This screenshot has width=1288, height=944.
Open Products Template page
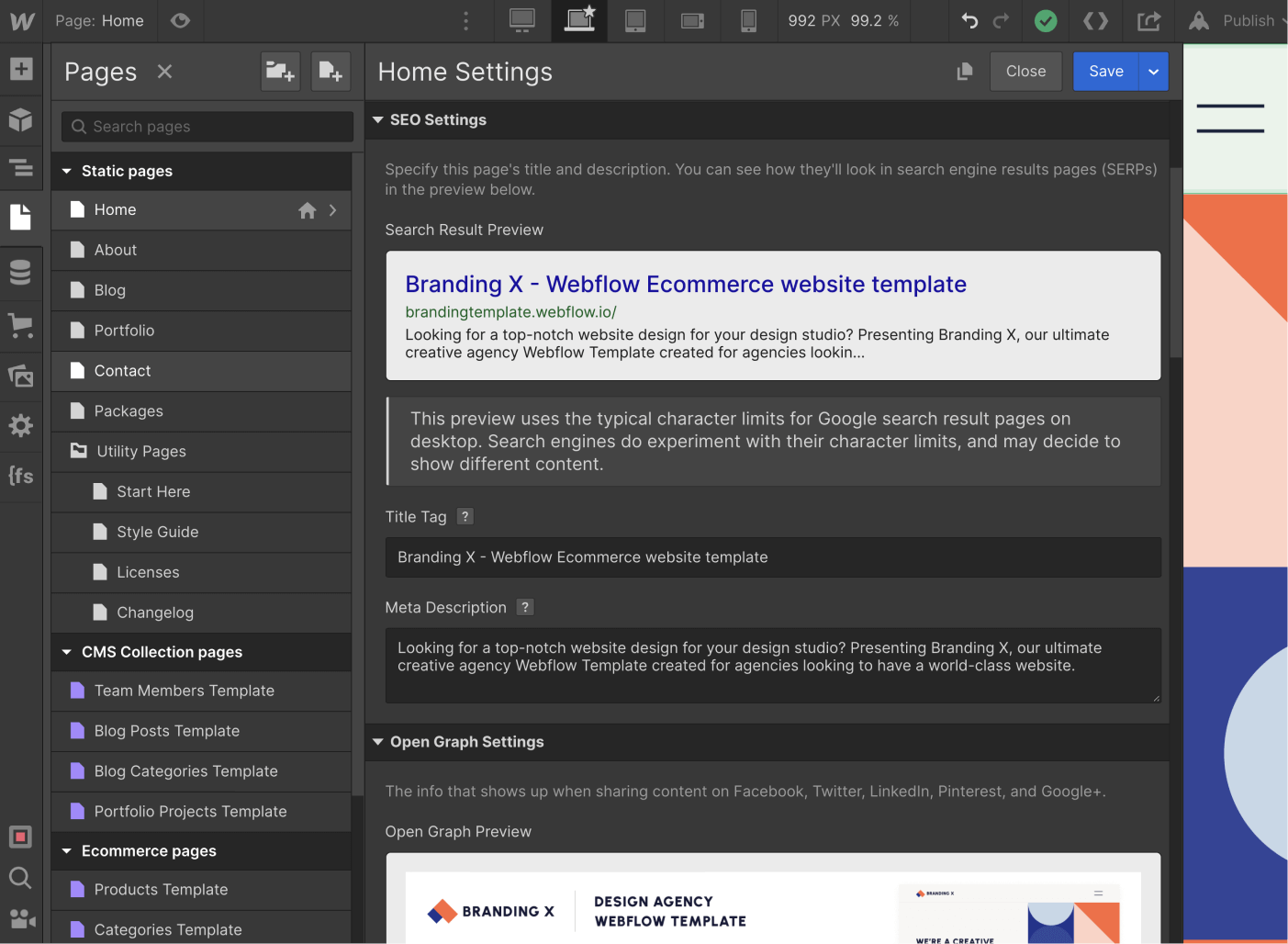(x=201, y=890)
